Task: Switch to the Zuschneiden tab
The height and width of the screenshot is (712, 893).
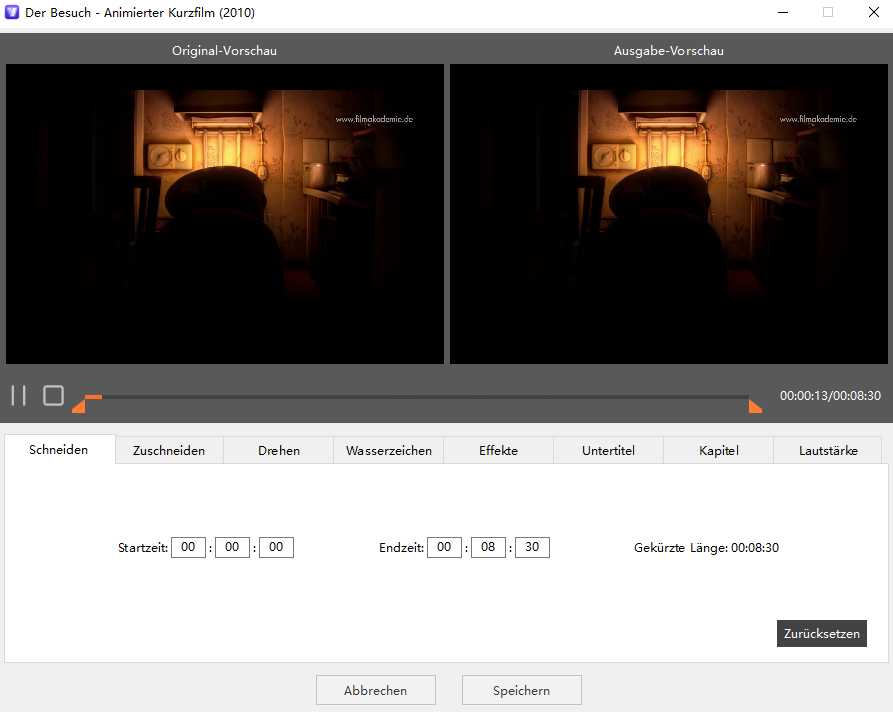Action: 168,450
